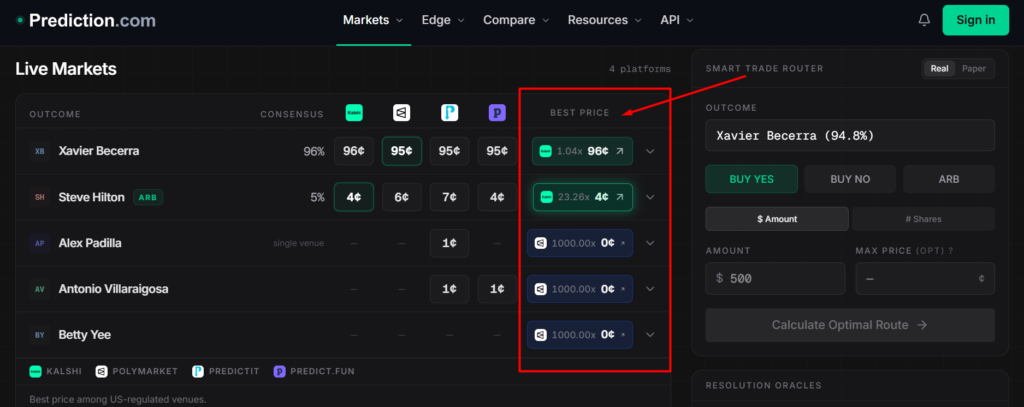Click the Predict.fun legend icon below table
Image resolution: width=1024 pixels, height=407 pixels.
(280, 371)
